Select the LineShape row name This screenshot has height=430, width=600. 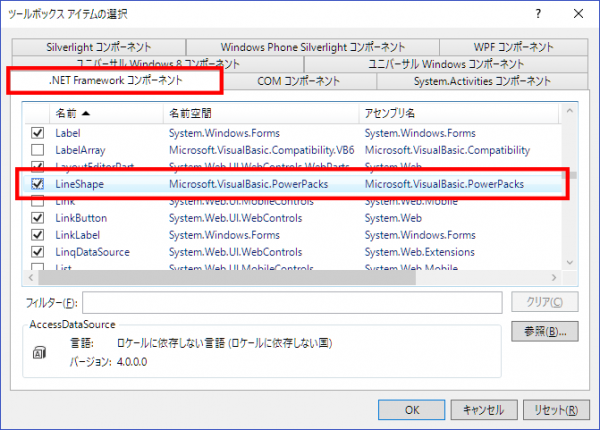(80, 184)
